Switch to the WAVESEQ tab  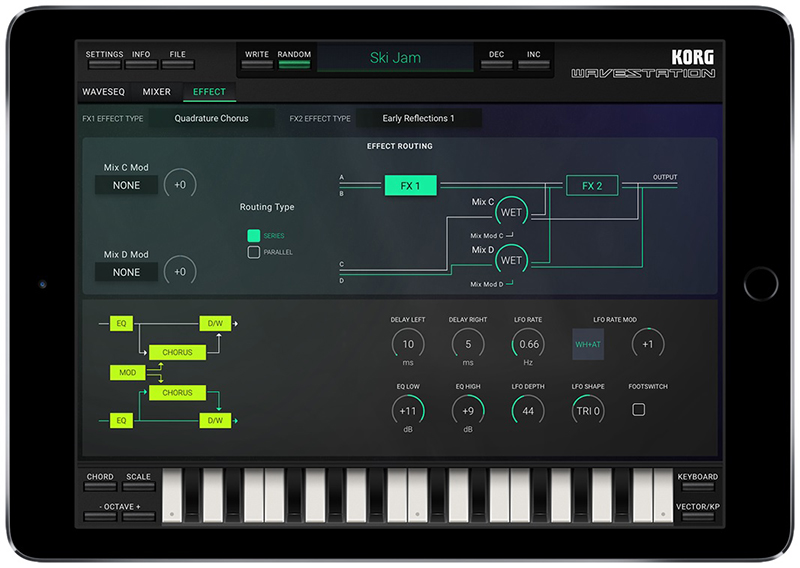click(x=104, y=92)
